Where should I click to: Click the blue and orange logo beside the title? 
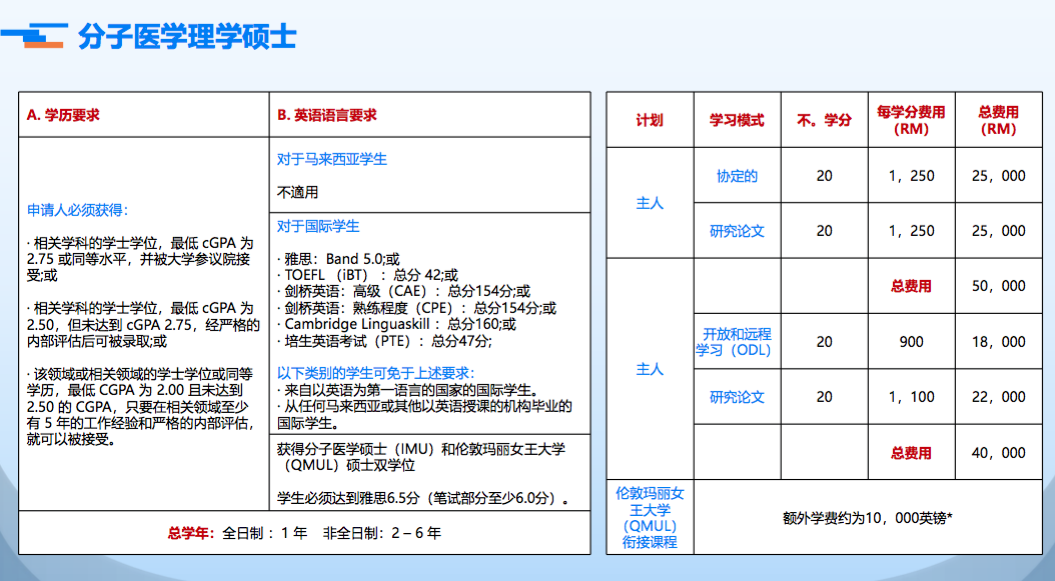pos(36,37)
